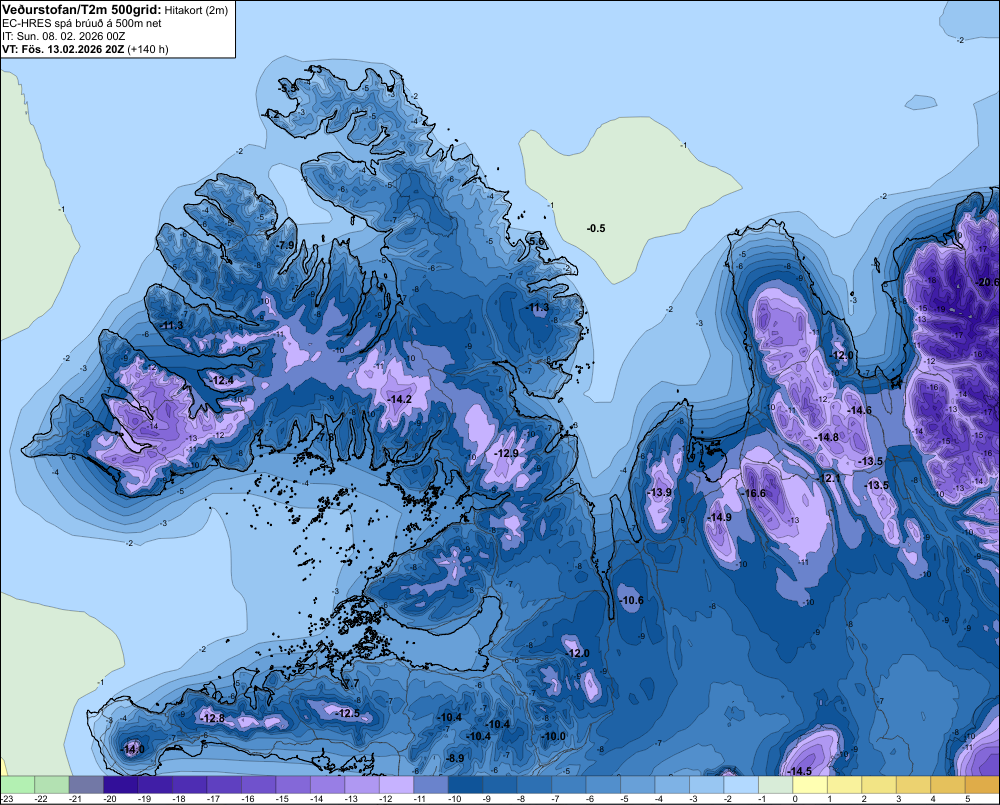Select the -12.4 temperature label
Image resolution: width=1000 pixels, height=805 pixels.
click(222, 380)
